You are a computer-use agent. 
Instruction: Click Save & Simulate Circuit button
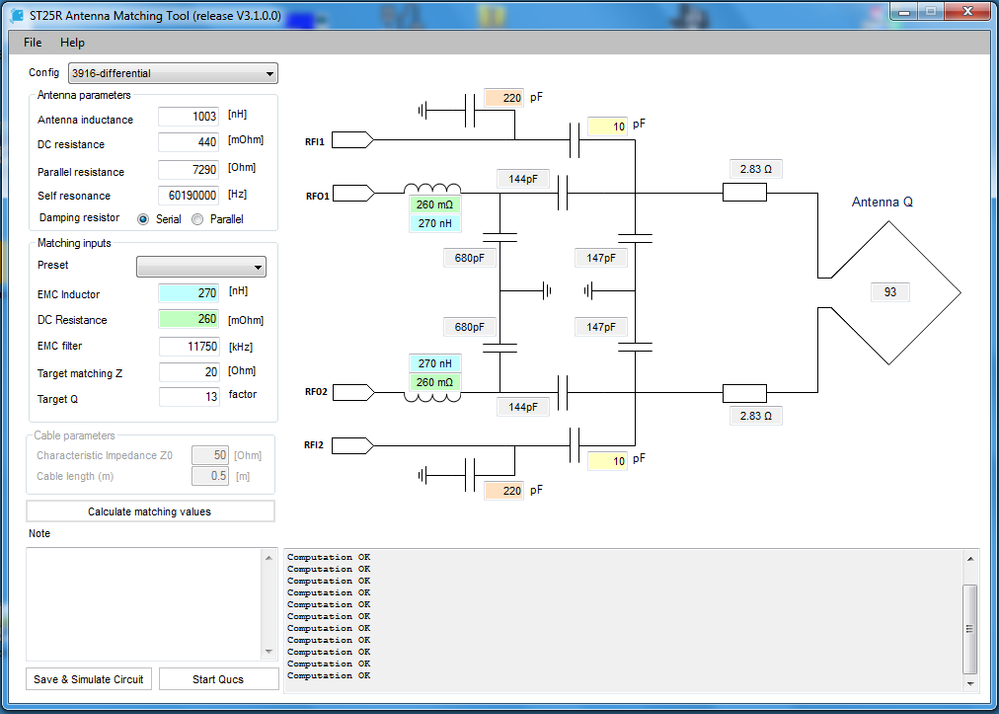89,679
